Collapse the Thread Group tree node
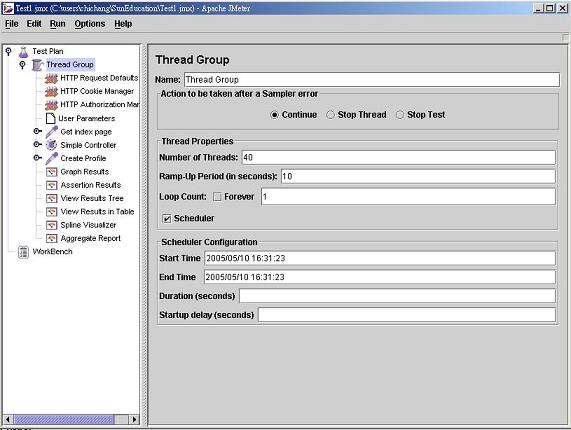 pyautogui.click(x=23, y=65)
